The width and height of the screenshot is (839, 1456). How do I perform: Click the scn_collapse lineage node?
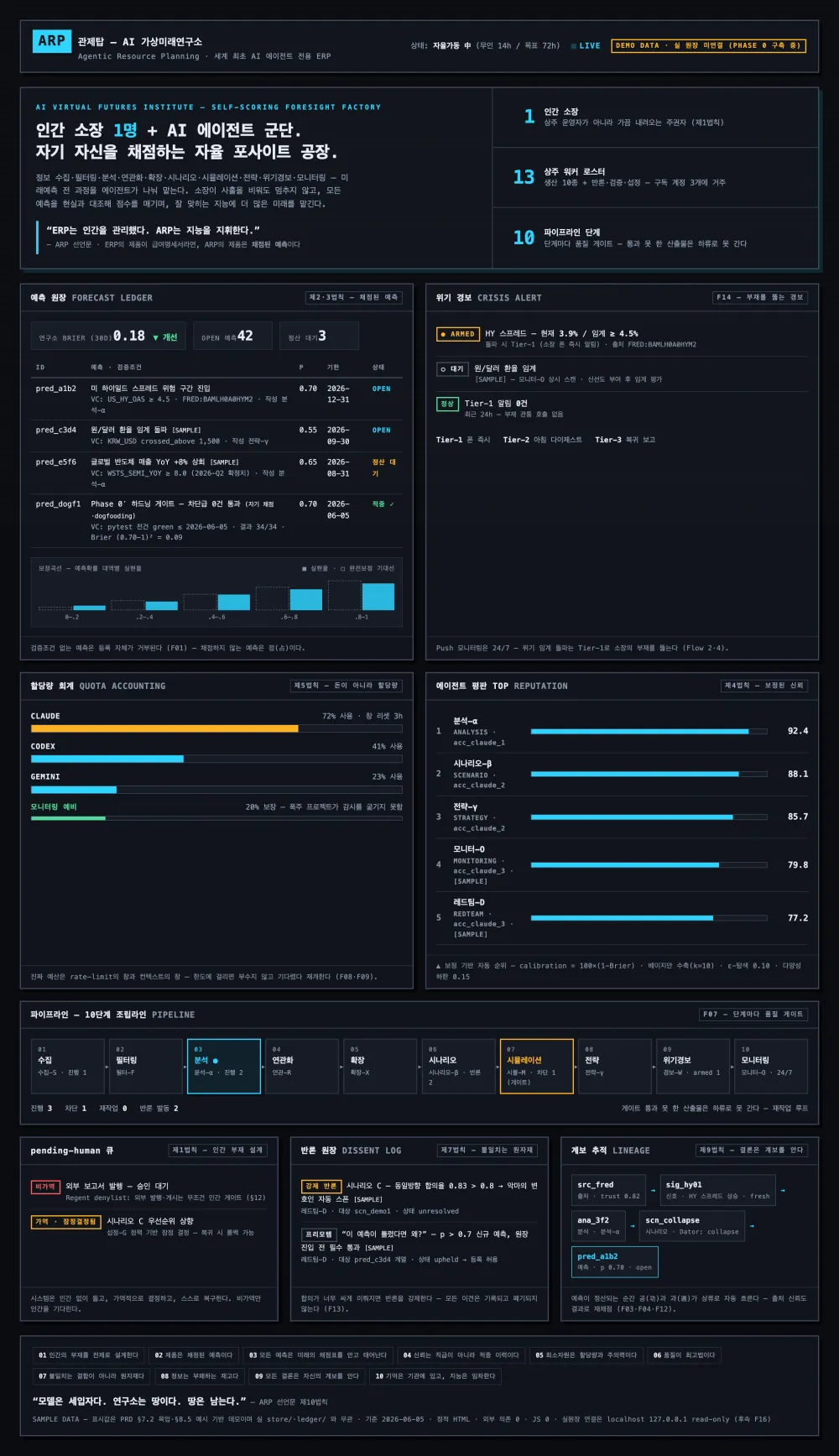[692, 1226]
